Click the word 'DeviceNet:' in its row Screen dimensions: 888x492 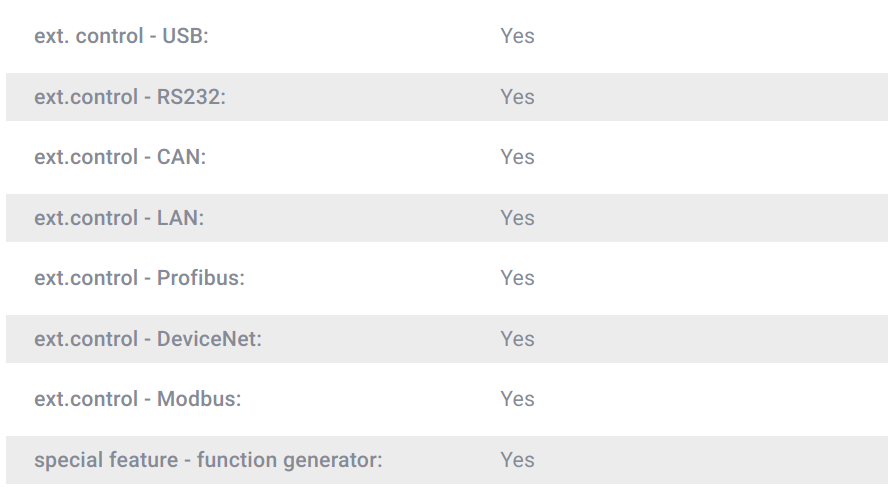209,339
